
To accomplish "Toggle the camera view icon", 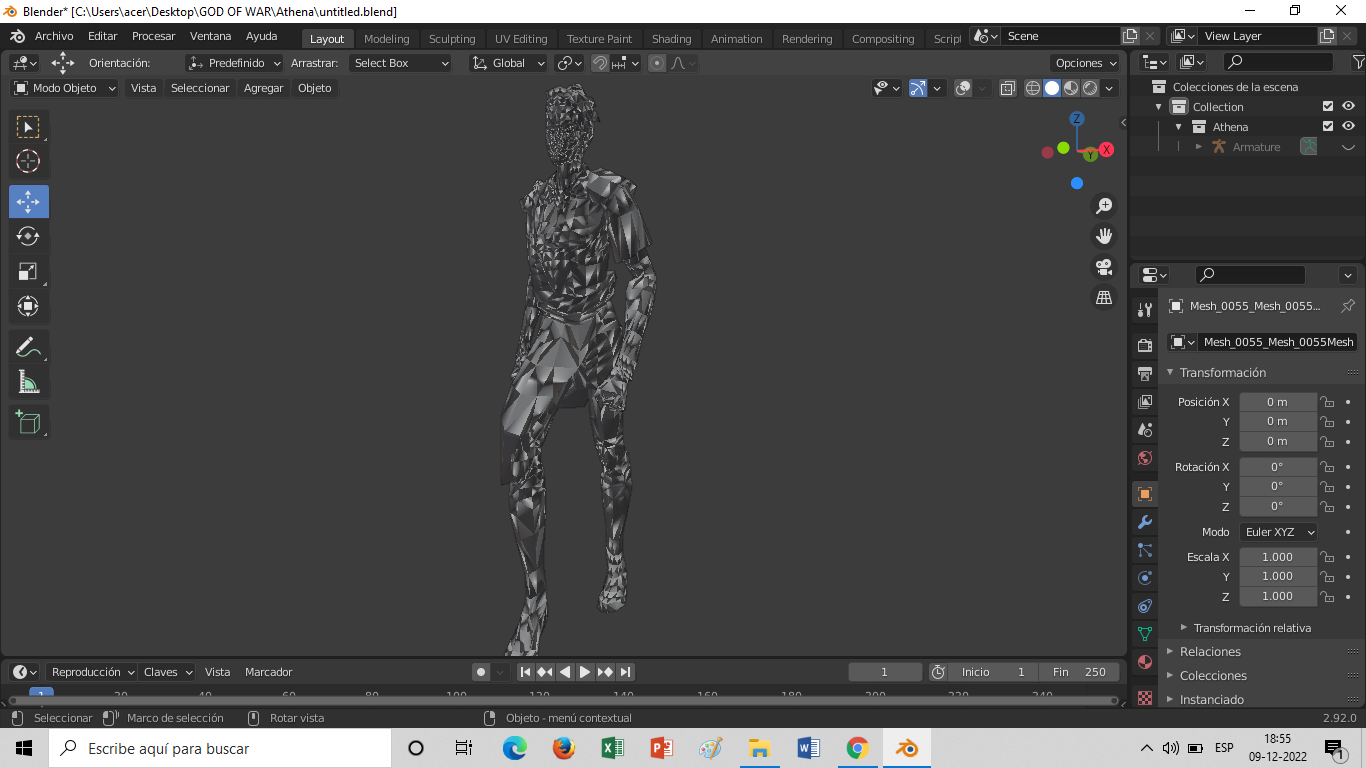I will coord(1104,267).
